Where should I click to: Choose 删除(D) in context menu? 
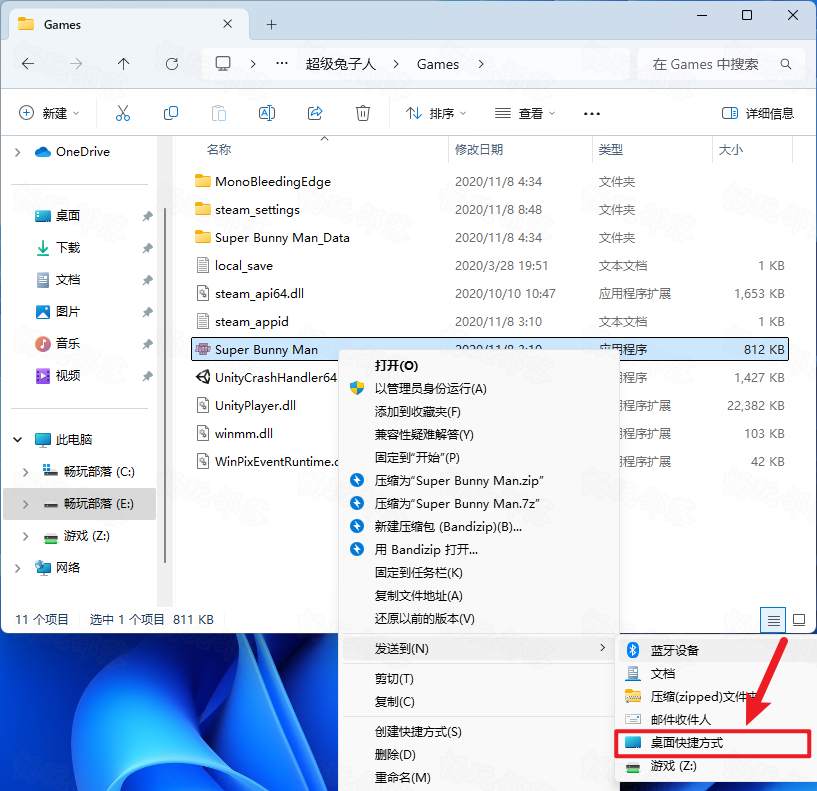(395, 755)
